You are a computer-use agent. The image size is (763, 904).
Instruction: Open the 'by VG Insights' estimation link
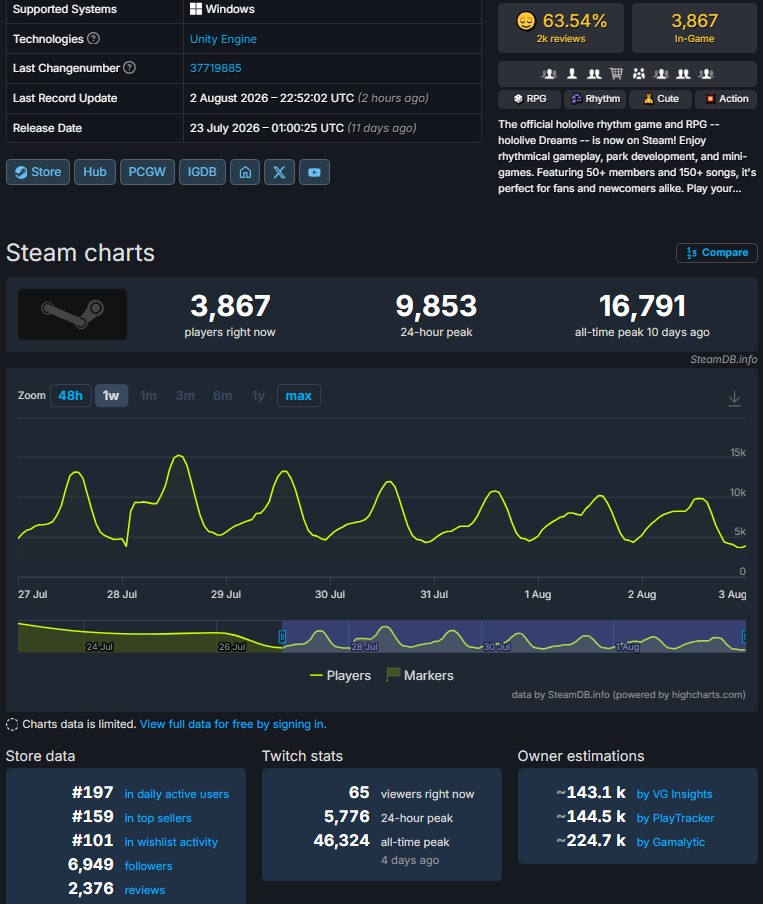coord(674,794)
